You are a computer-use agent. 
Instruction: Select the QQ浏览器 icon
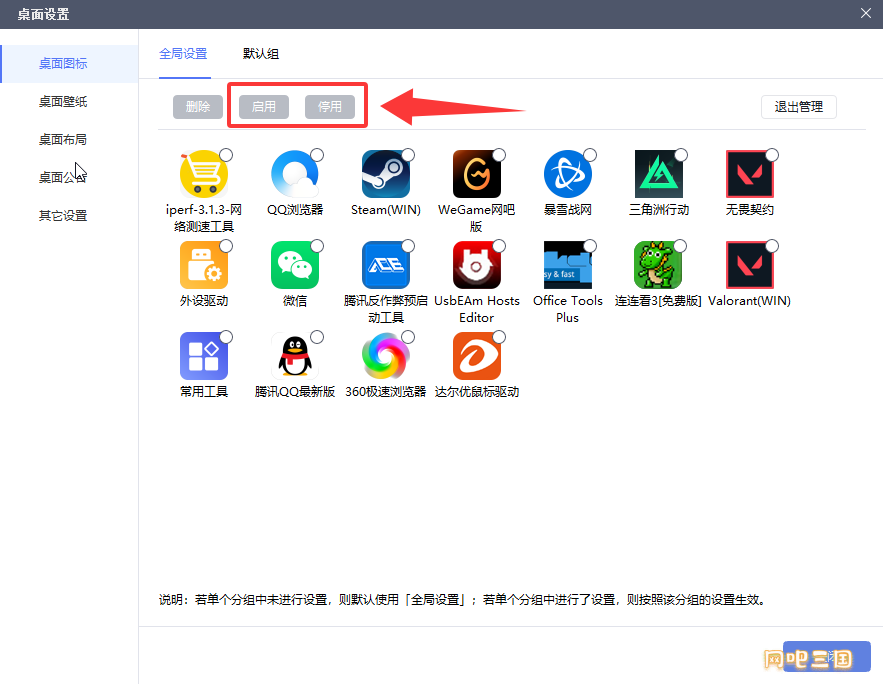point(295,174)
